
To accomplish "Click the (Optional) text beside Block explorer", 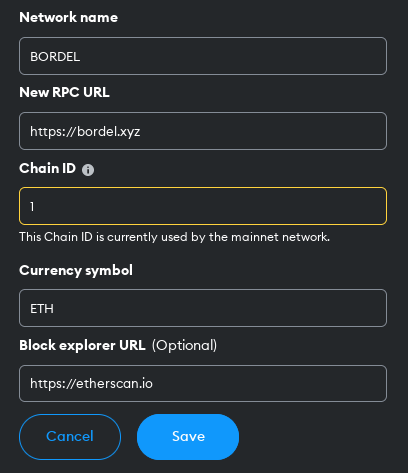I will point(184,346).
